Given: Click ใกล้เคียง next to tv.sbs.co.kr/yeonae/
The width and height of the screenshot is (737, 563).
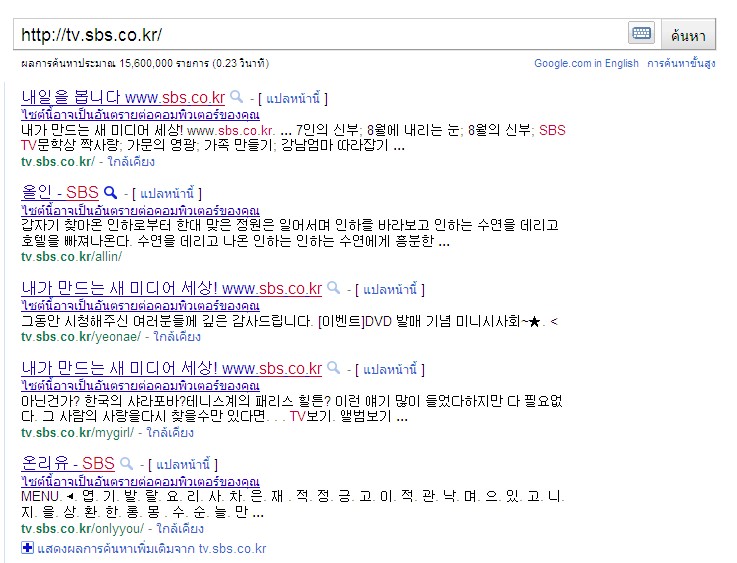Looking at the screenshot, I should click(177, 337).
